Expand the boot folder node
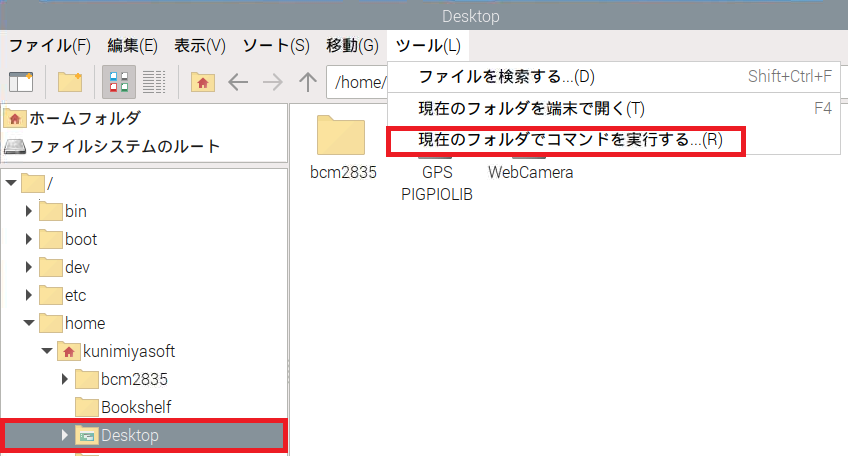This screenshot has height=456, width=848. coord(29,239)
